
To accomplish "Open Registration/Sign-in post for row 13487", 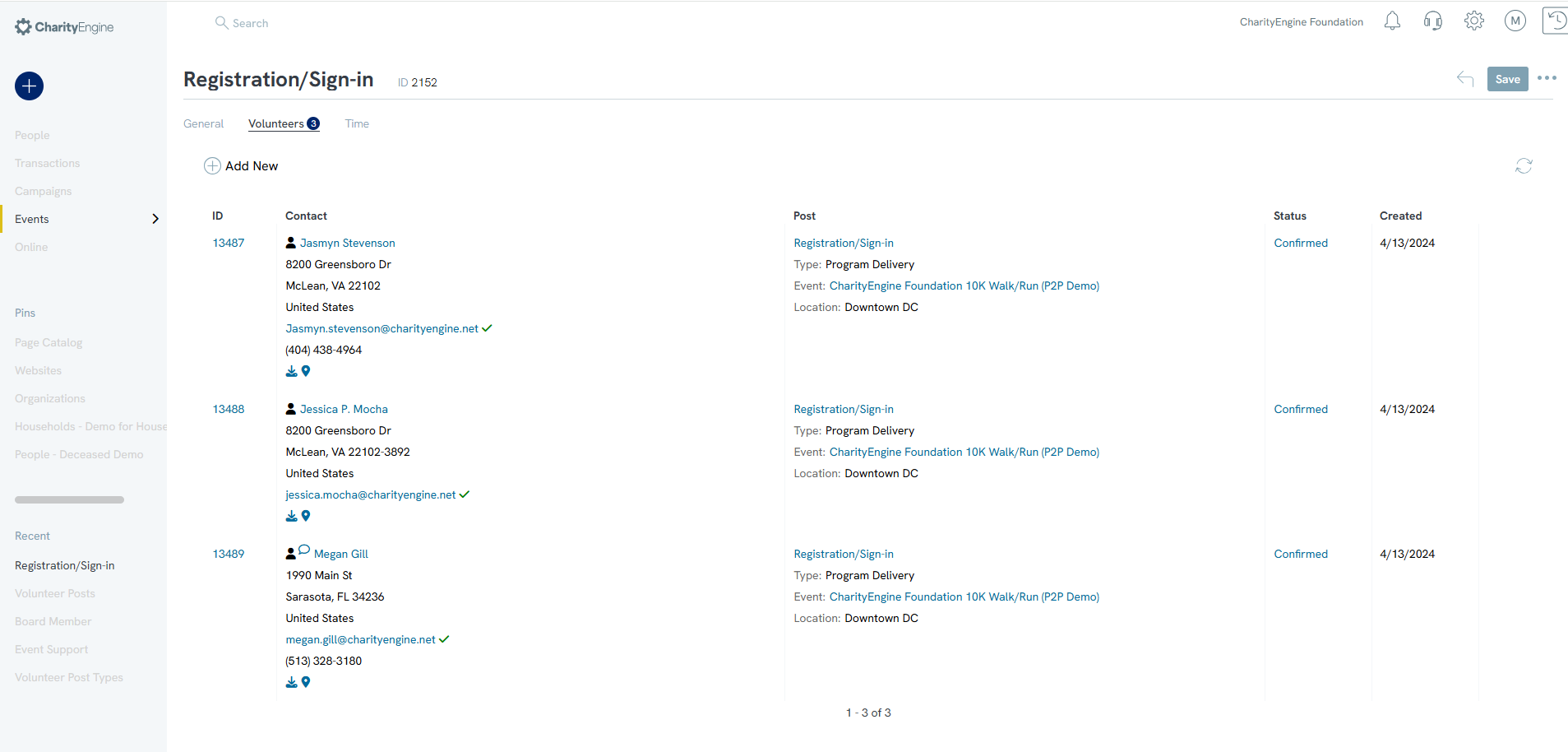I will click(x=844, y=243).
